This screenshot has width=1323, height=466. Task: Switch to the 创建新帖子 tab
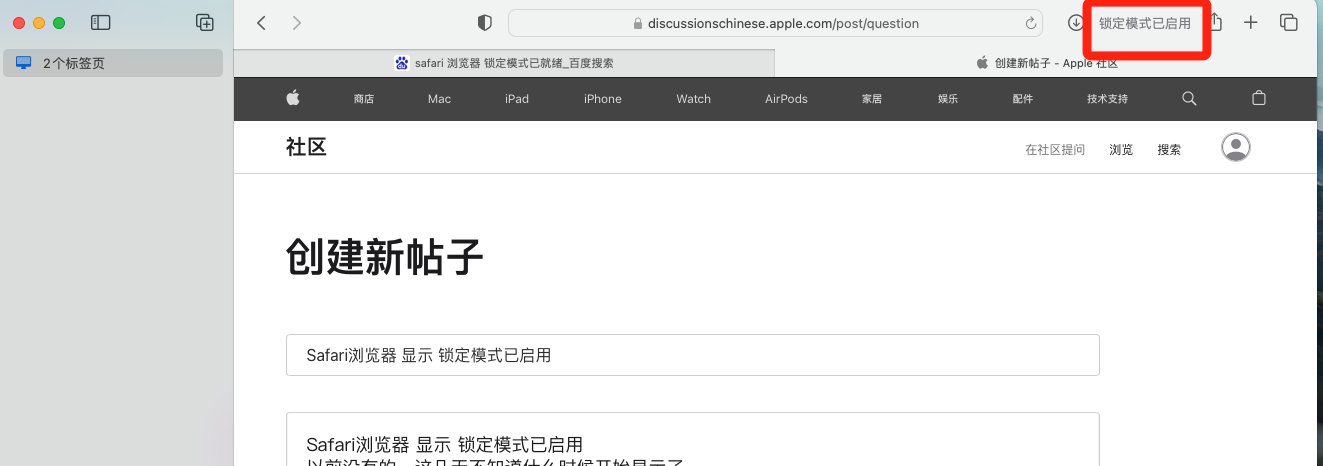tap(1046, 62)
